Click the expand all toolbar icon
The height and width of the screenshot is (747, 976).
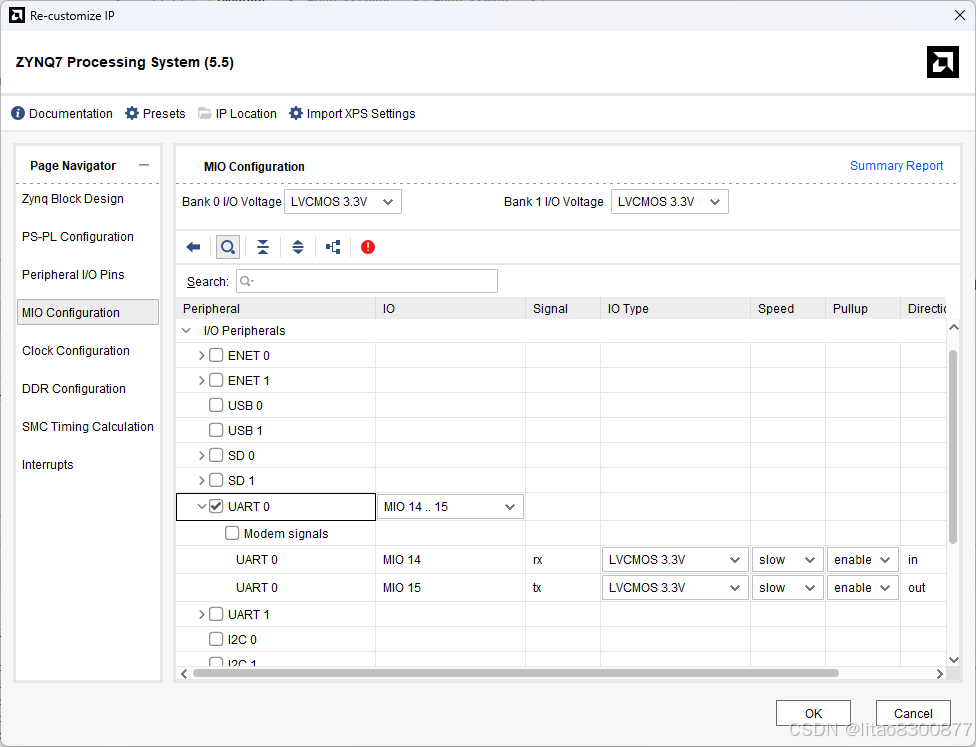tap(298, 247)
